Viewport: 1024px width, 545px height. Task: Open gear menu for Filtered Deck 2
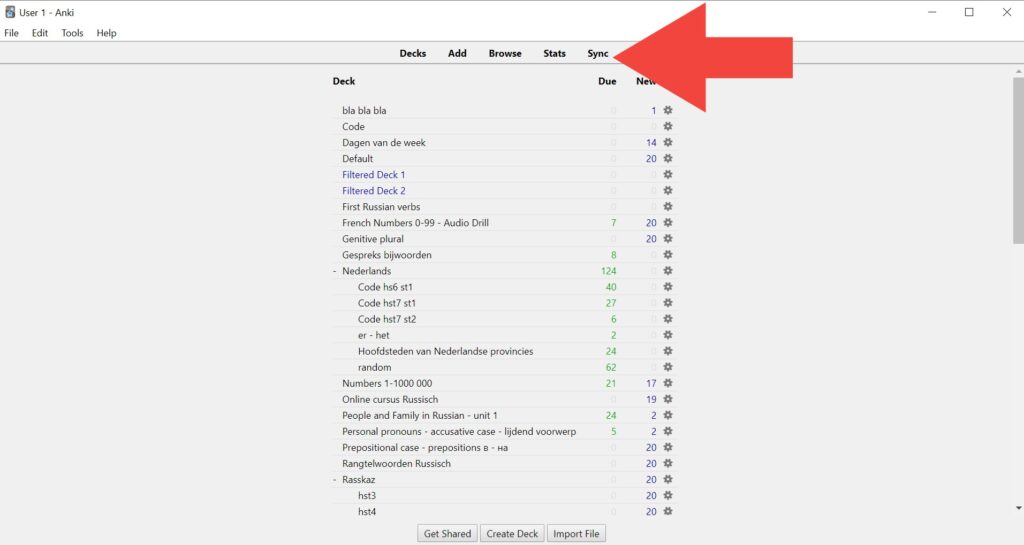tap(667, 191)
